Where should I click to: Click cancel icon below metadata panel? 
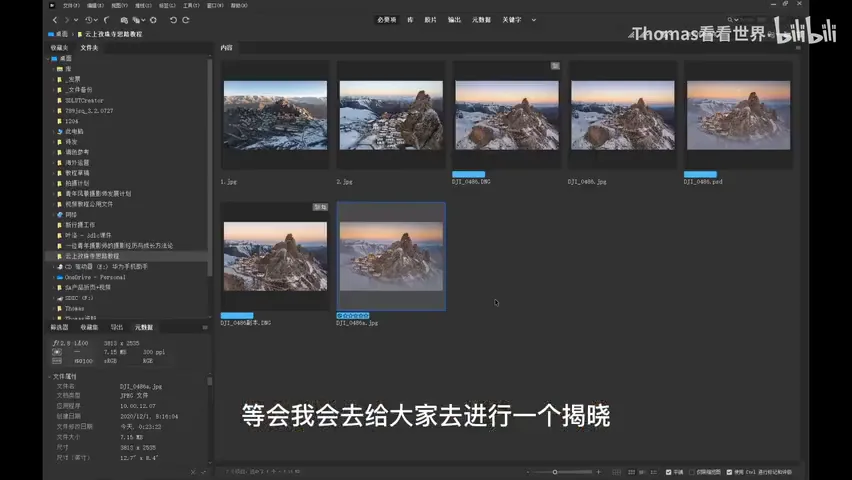[193, 472]
